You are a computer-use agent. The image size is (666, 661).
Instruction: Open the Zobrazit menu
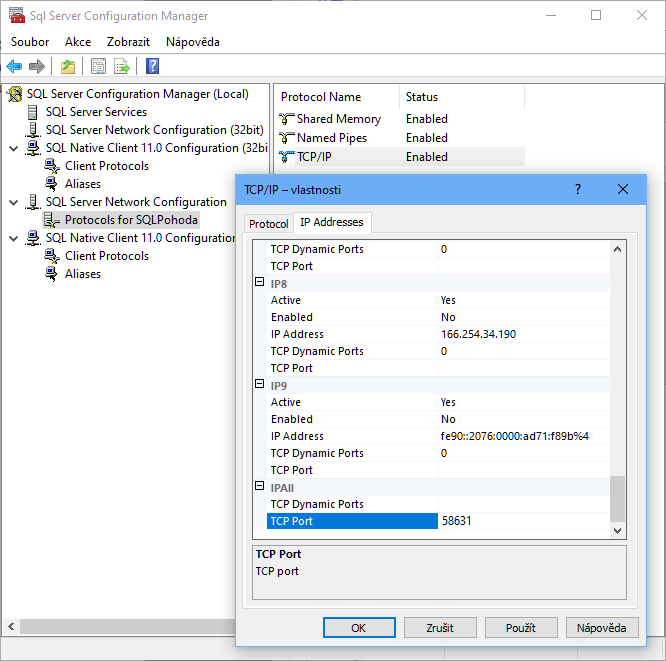click(128, 42)
